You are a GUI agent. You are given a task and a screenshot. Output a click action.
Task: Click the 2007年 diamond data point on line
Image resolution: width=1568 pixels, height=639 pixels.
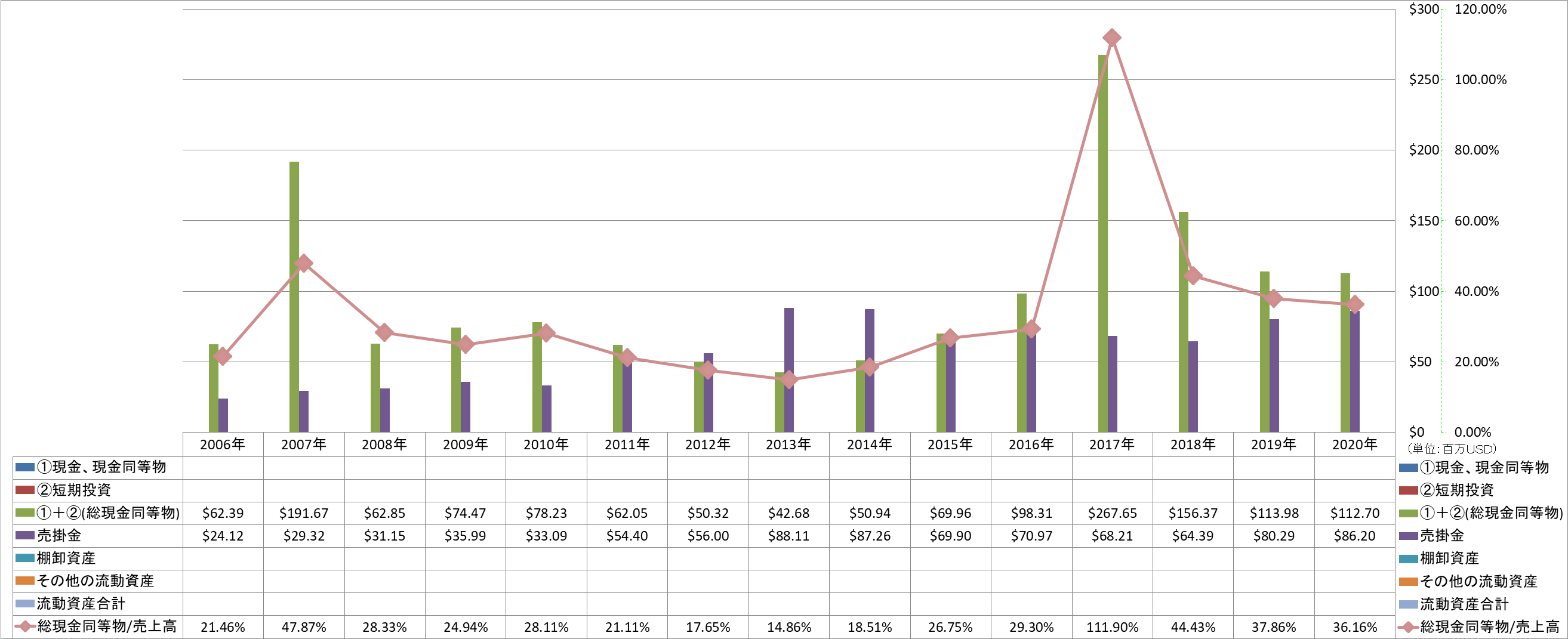(304, 264)
